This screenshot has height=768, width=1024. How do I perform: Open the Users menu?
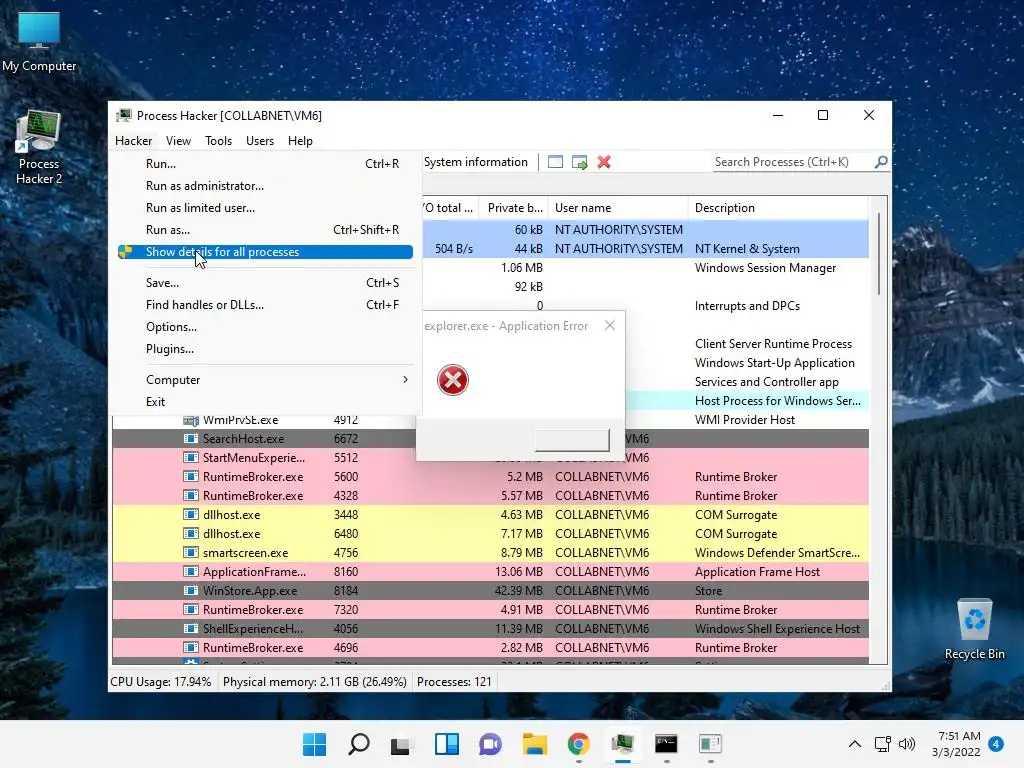(x=260, y=140)
